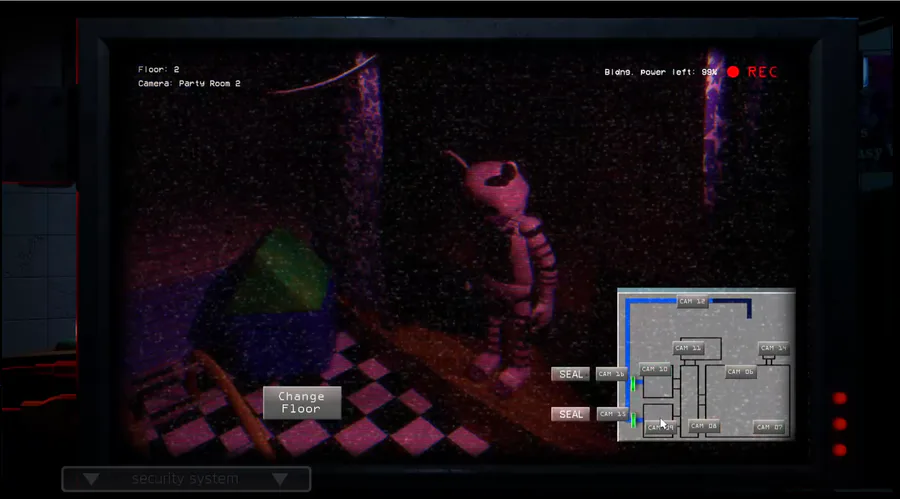Viewport: 900px width, 499px height.
Task: Switch to CAM 15 beside the map
Action: click(x=612, y=414)
